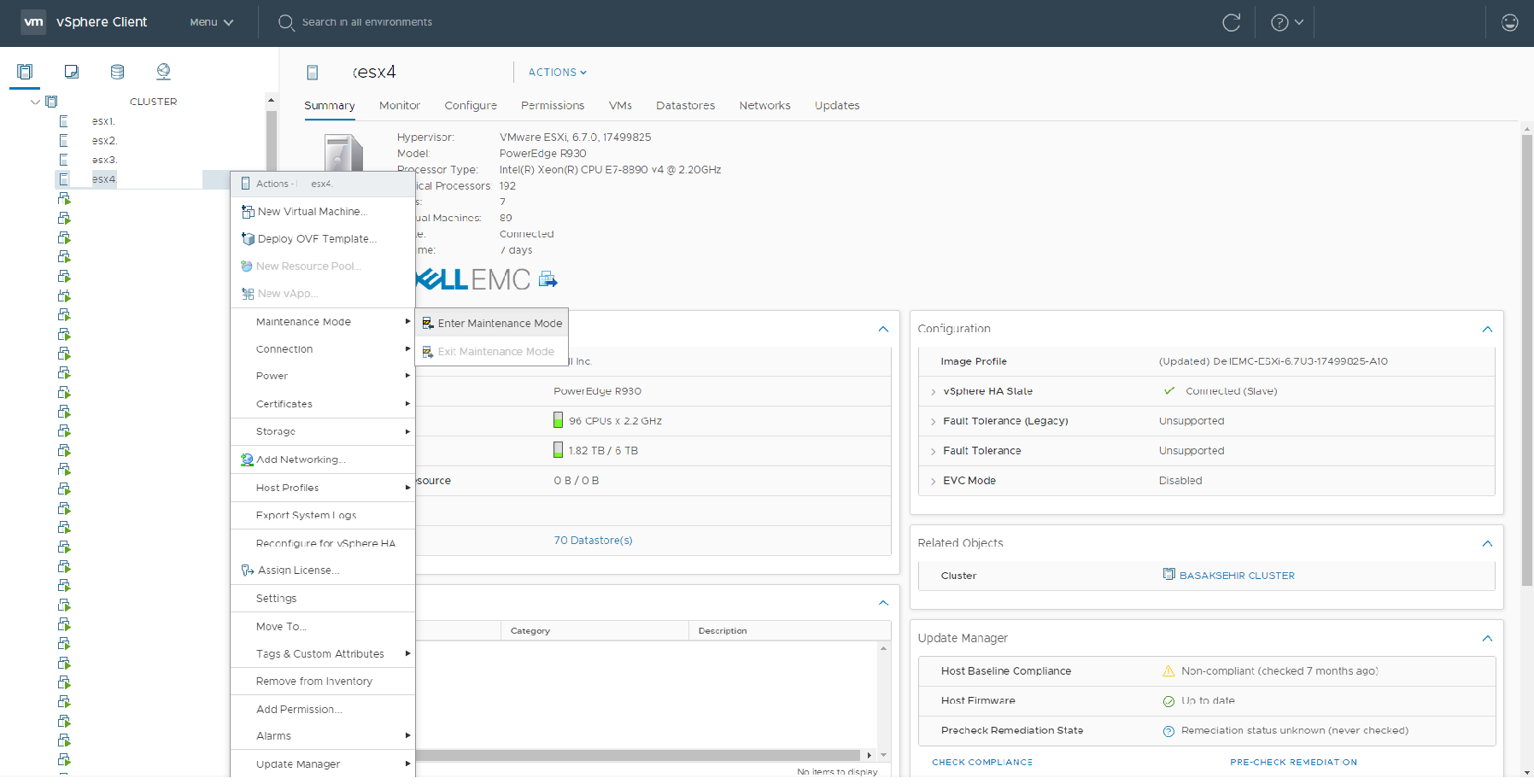
Task: Collapse the CLUSTER tree node
Action: tap(35, 102)
